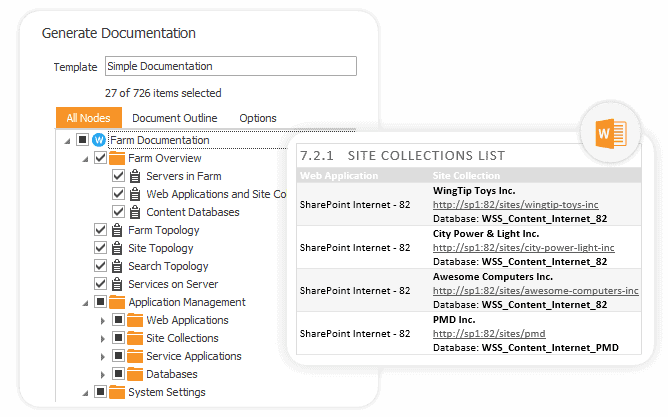The height and width of the screenshot is (417, 668).
Task: Toggle the Application Management checkbox
Action: pos(100,302)
